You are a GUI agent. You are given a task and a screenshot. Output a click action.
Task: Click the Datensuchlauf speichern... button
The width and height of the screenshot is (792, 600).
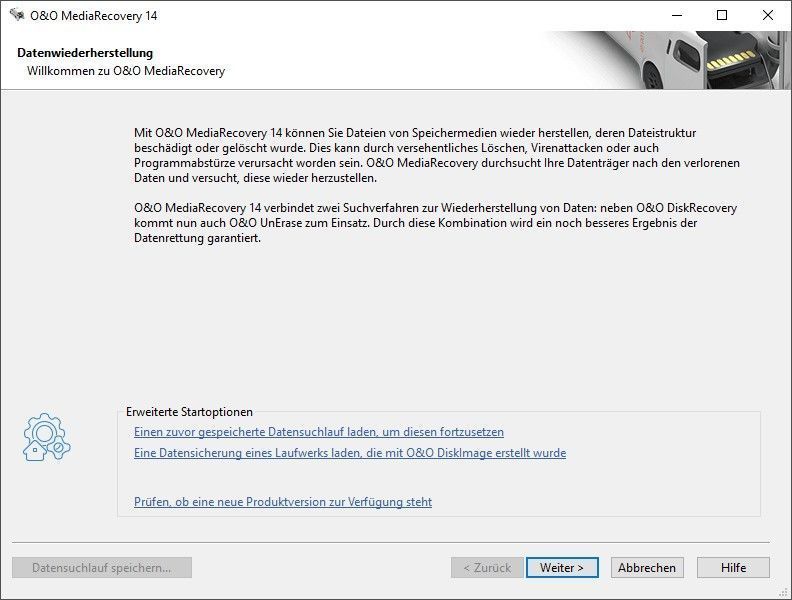point(102,567)
